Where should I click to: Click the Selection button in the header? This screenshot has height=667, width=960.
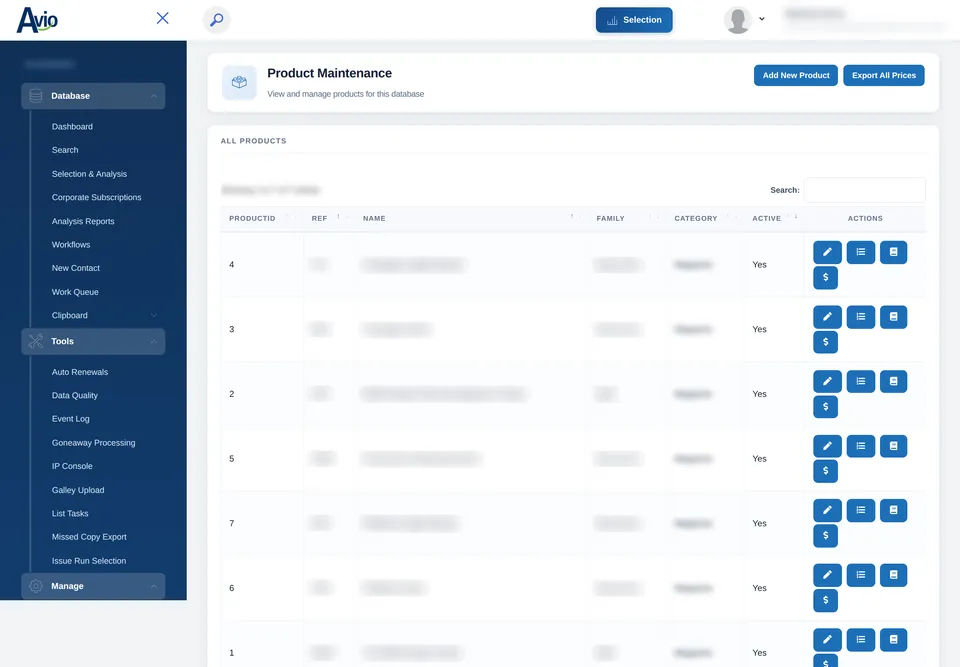pos(634,20)
